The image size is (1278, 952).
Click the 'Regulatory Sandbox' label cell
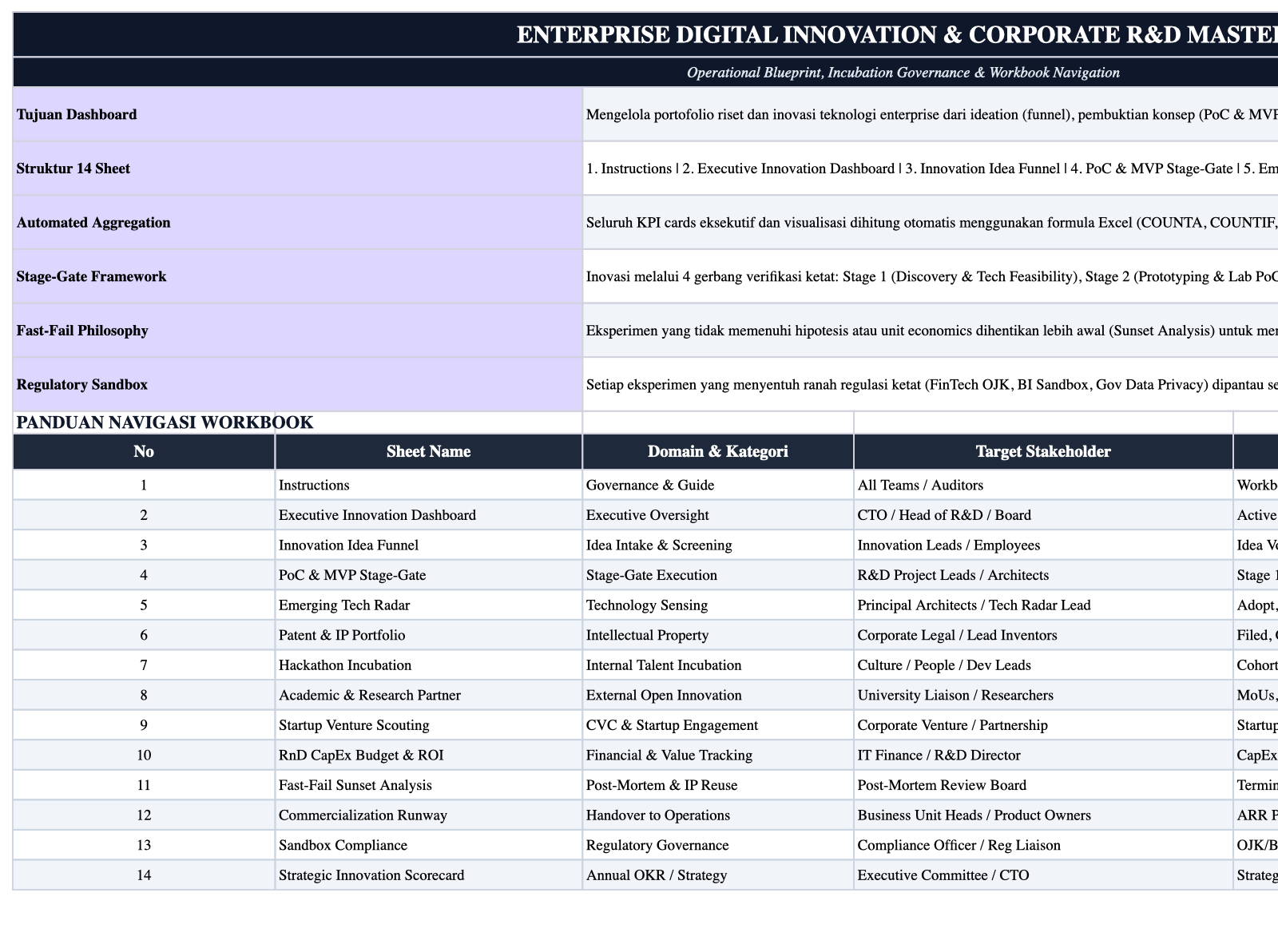tap(298, 384)
